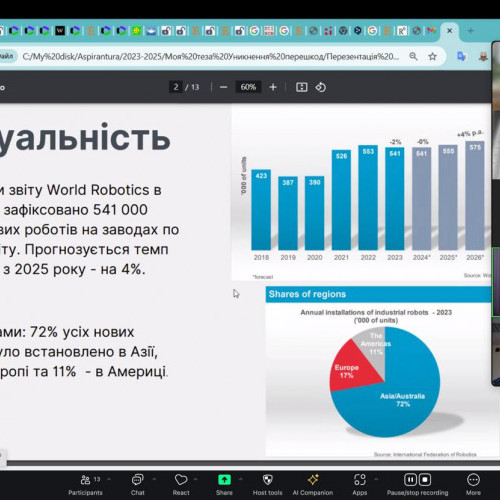The height and width of the screenshot is (500, 500).
Task: Rotate the PDF page counterclockwise
Action: [321, 87]
